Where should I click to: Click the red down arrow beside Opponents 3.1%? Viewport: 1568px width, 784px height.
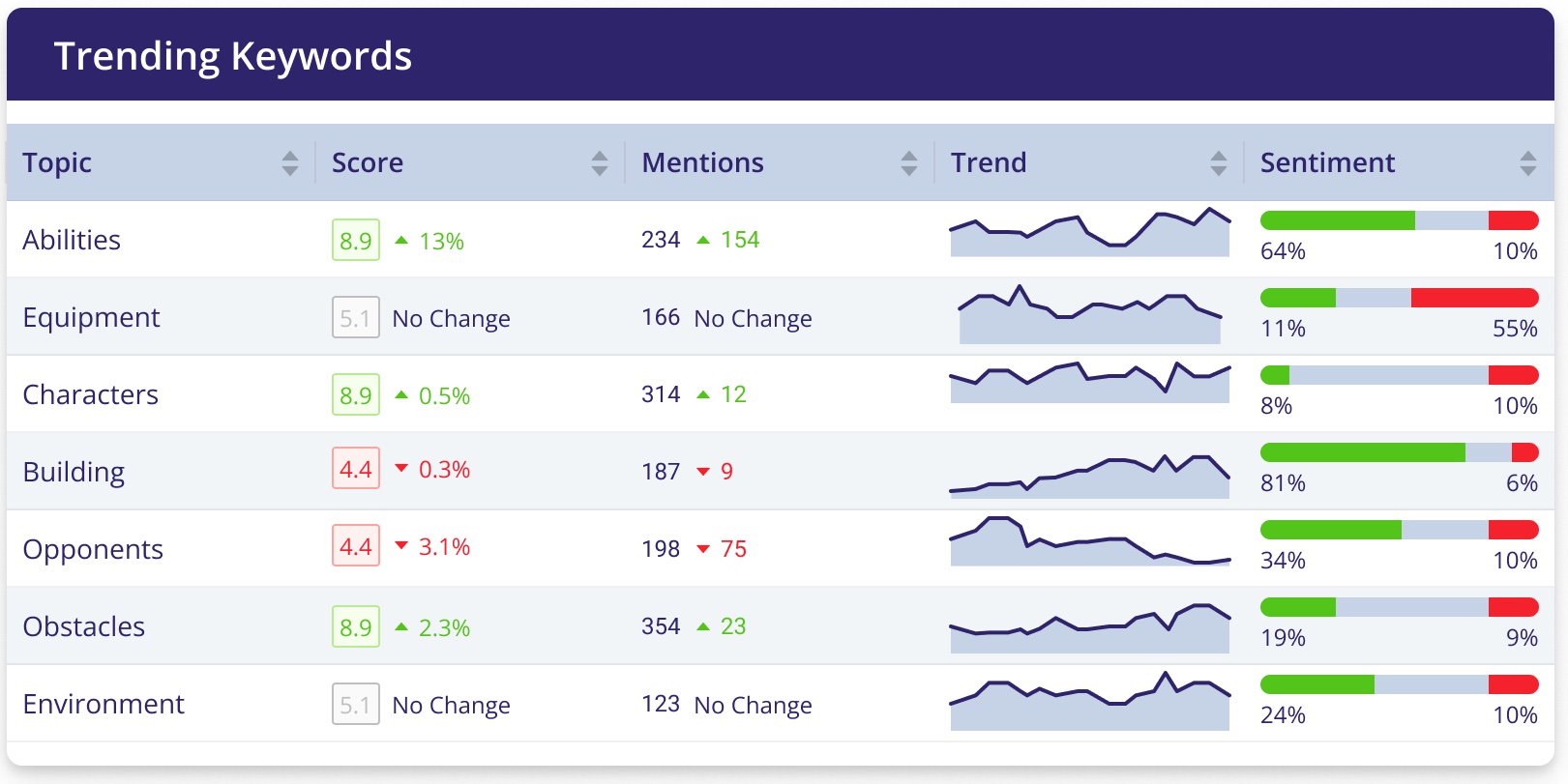(x=401, y=546)
